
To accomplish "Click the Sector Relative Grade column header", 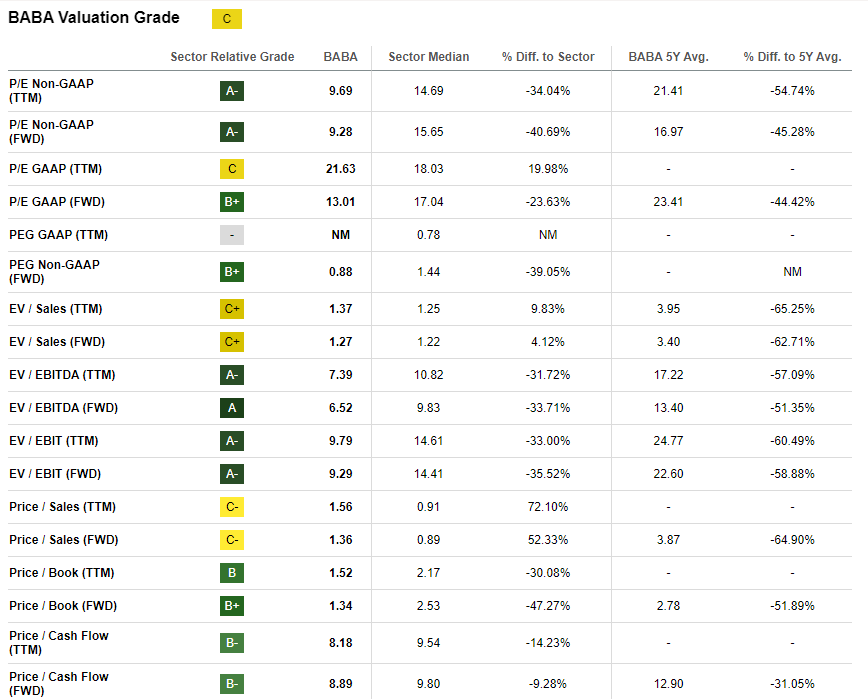I will pyautogui.click(x=232, y=57).
